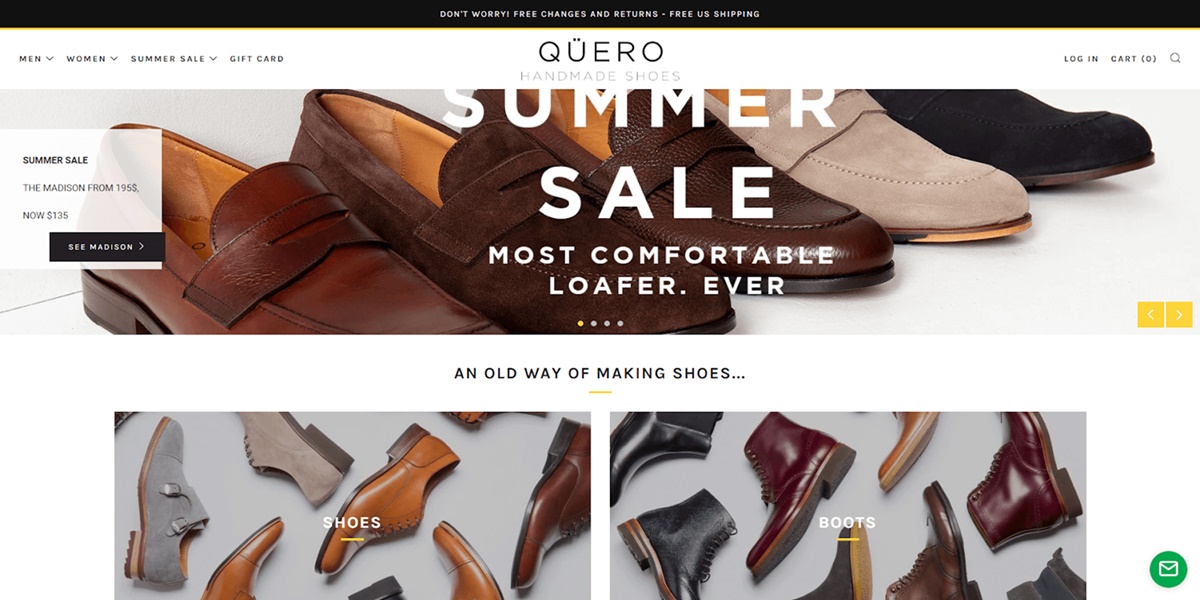Open the search magnifier icon

pos(1175,58)
